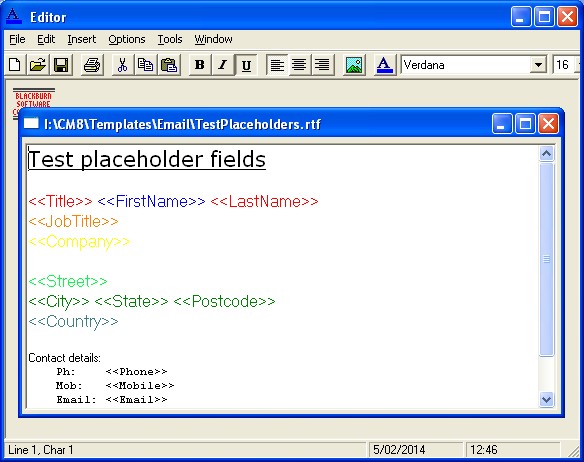Click the <<City>> placeholder

point(59,302)
